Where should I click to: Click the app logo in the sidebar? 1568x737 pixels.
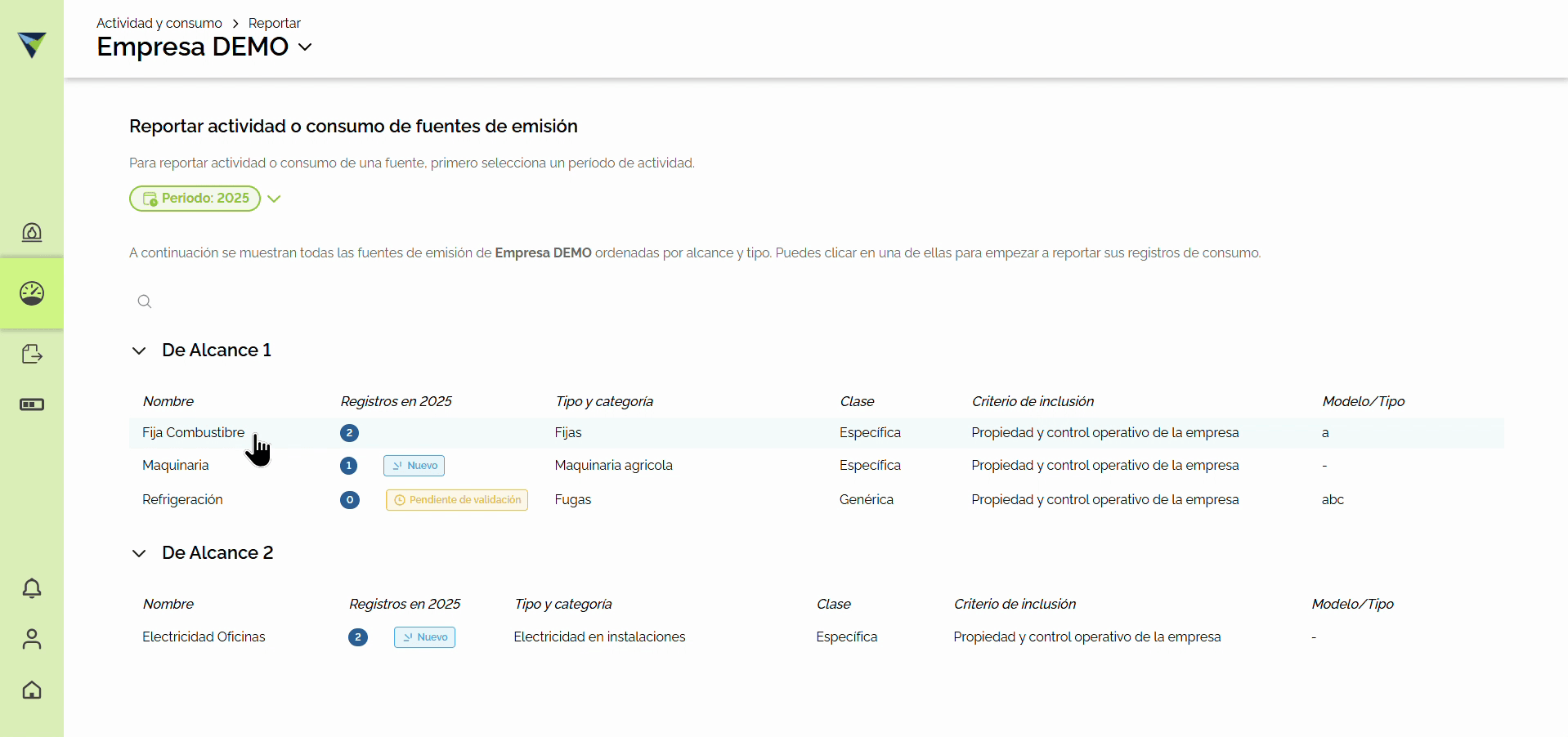32,45
